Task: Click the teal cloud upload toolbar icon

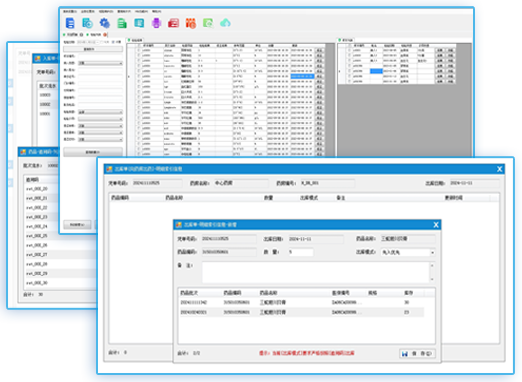Action: click(226, 23)
